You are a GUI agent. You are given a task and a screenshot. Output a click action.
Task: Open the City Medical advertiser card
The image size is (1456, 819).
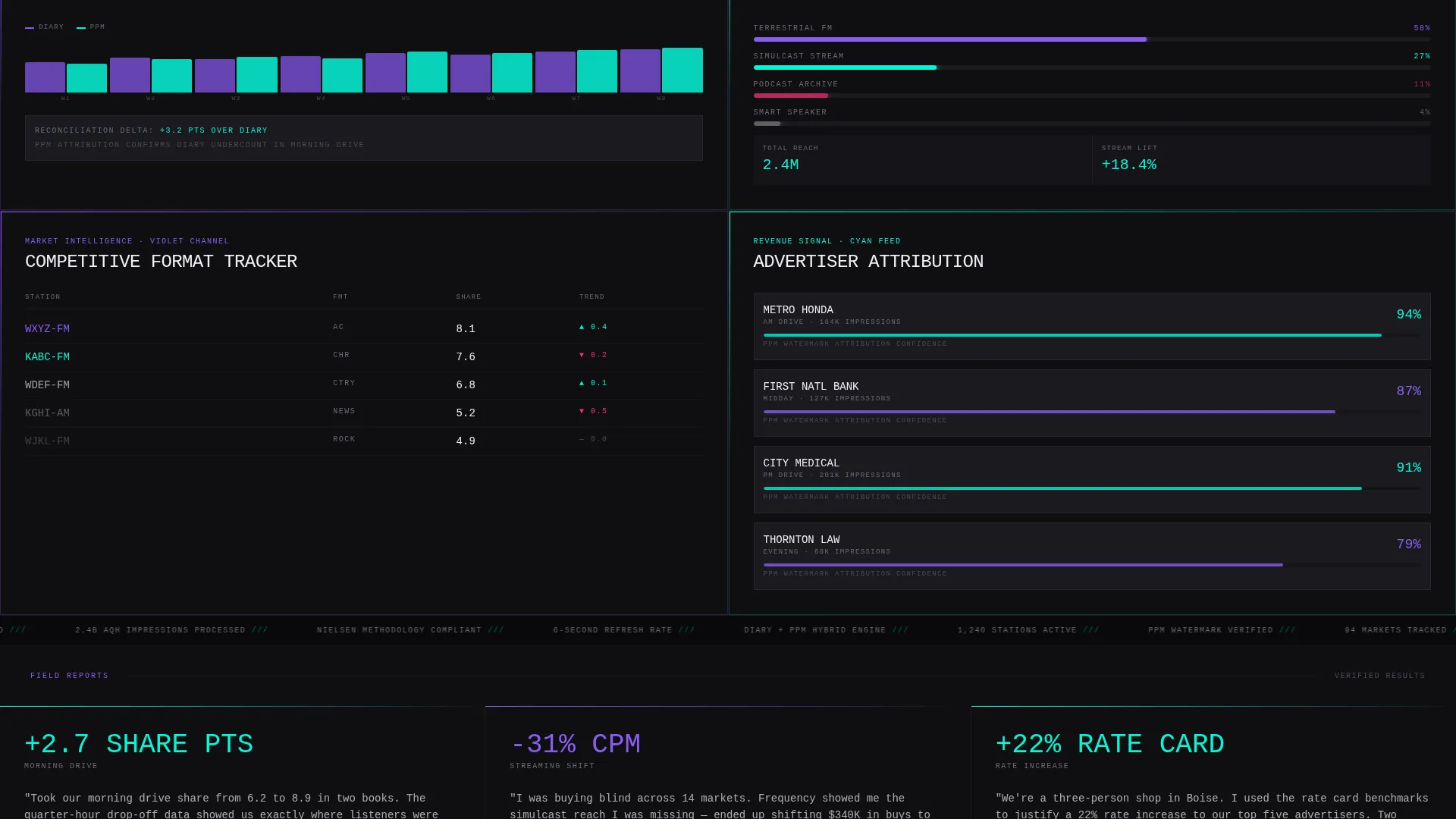(x=1092, y=480)
